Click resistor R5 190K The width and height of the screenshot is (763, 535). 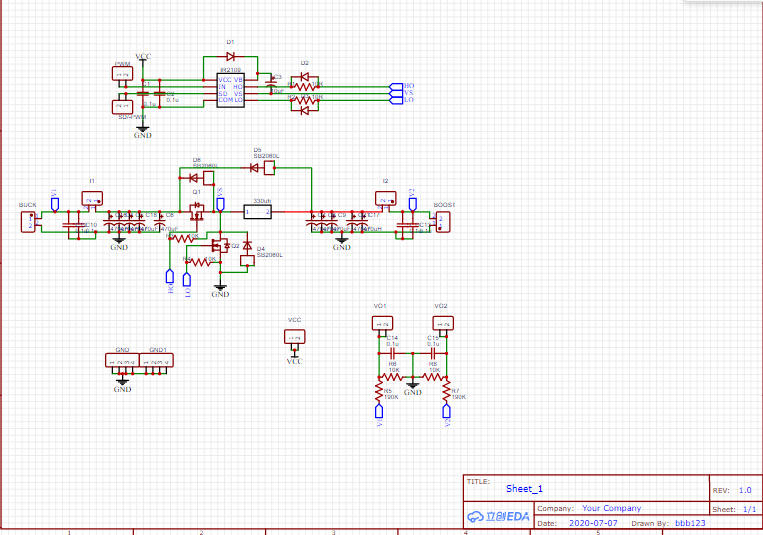379,391
